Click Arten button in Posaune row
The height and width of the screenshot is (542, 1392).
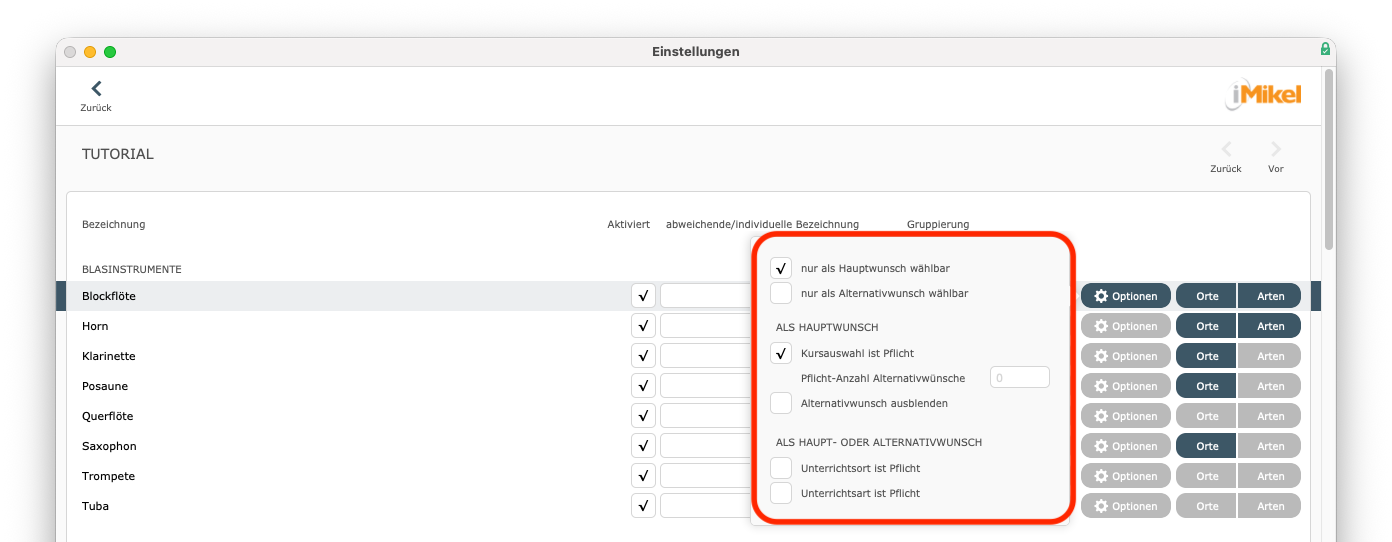(1270, 386)
